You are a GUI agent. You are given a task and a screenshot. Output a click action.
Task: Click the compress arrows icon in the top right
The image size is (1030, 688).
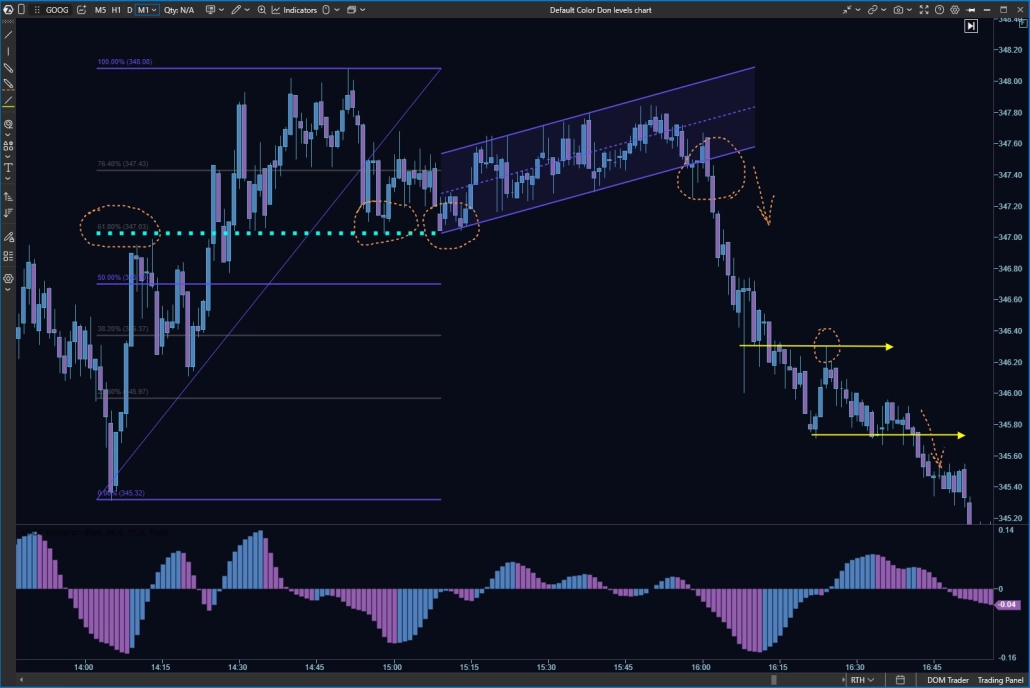(x=847, y=10)
